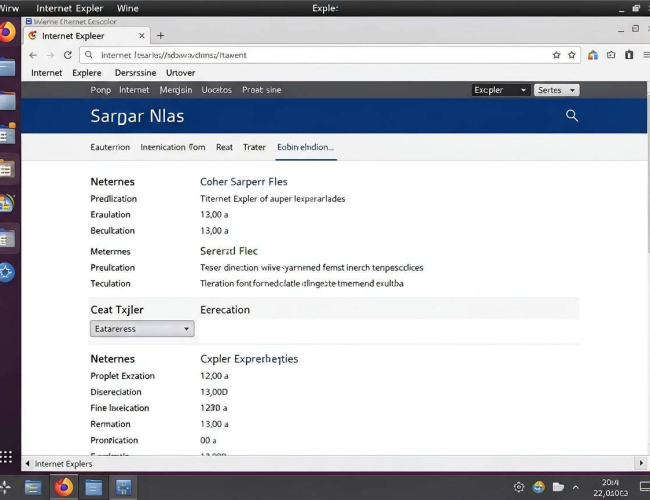Click the search magnifier in address bar
This screenshot has width=650, height=500.
coord(89,55)
